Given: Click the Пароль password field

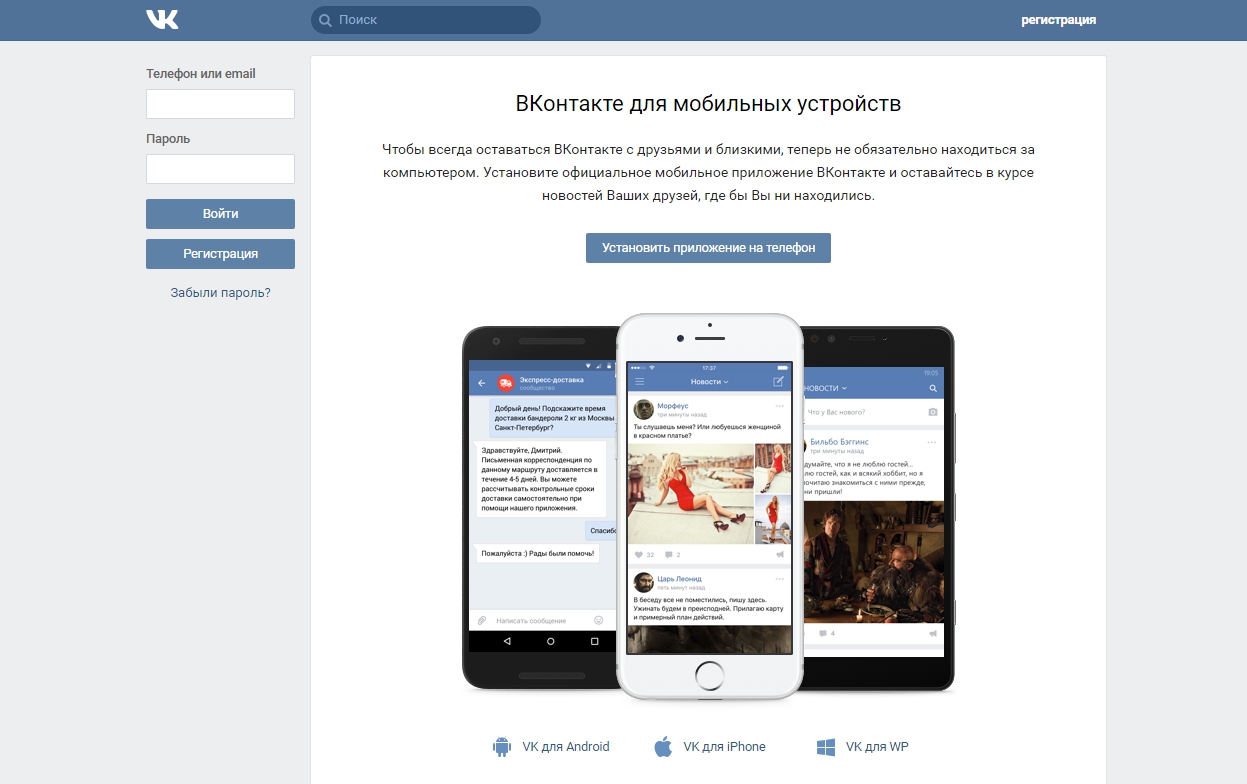Looking at the screenshot, I should 220,169.
